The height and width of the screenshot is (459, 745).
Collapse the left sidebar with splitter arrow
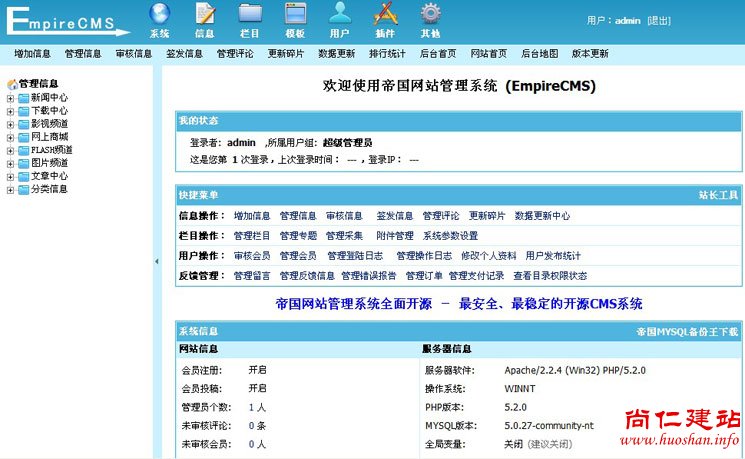(x=155, y=261)
